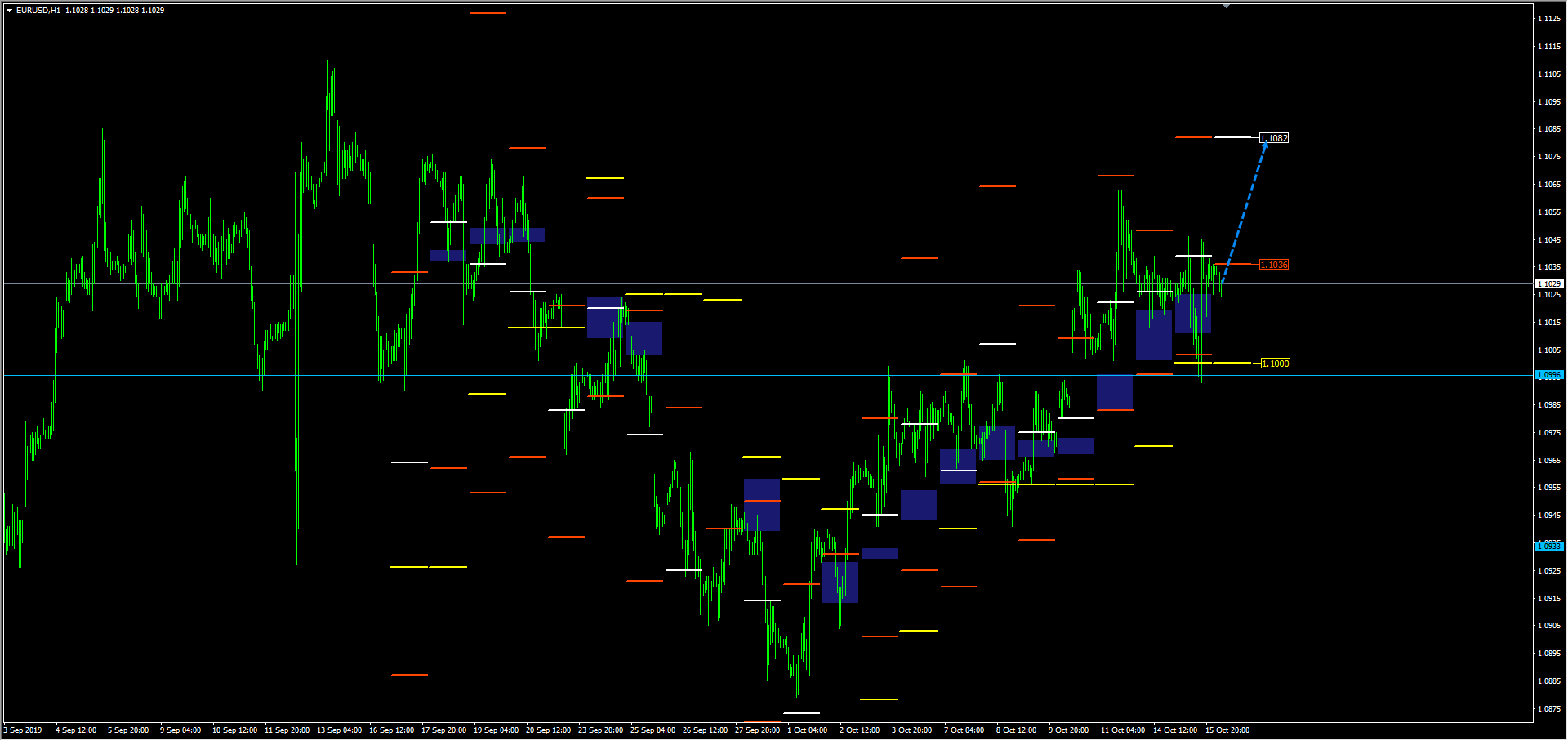Select the white 1.1082 target price label
1568x741 pixels.
point(1274,138)
